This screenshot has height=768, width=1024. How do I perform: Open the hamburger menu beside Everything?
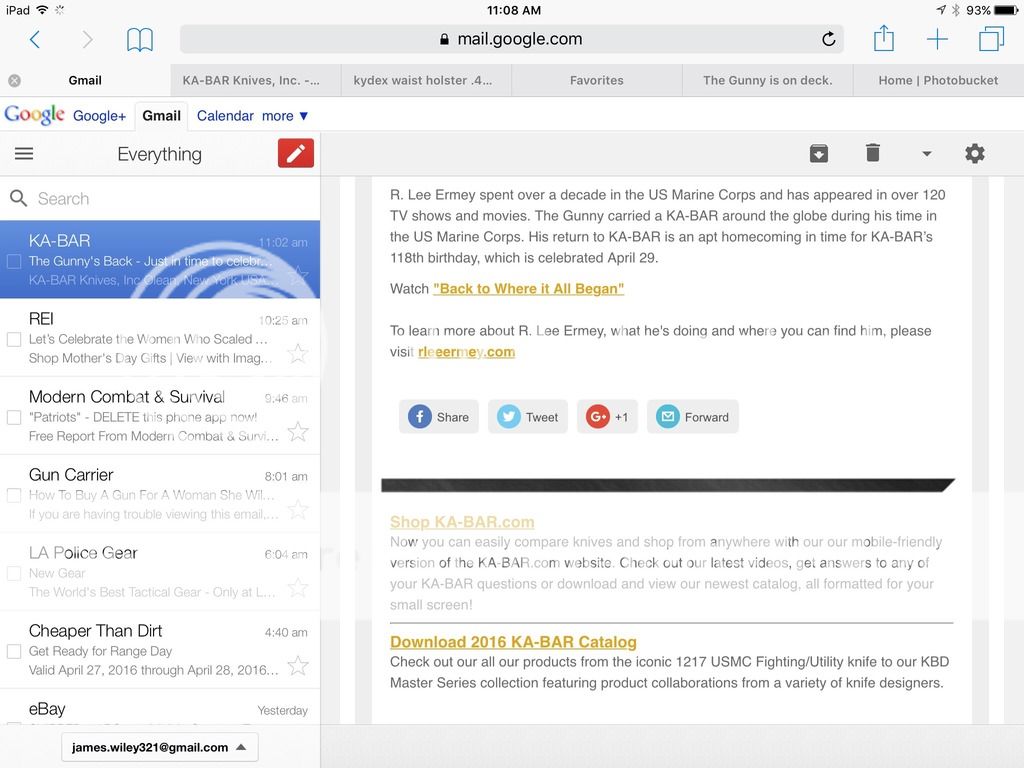(x=24, y=153)
